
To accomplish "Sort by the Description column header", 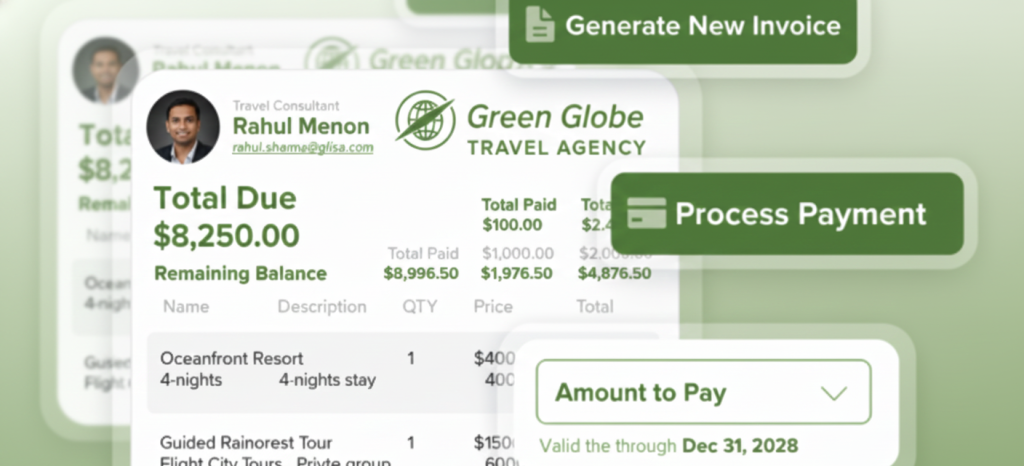I will click(322, 307).
